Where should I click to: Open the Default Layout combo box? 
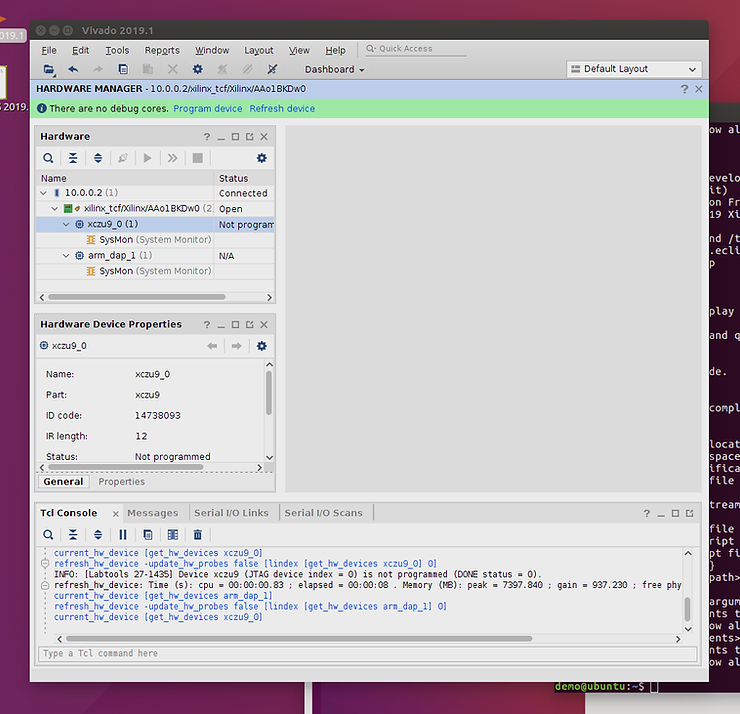(634, 69)
